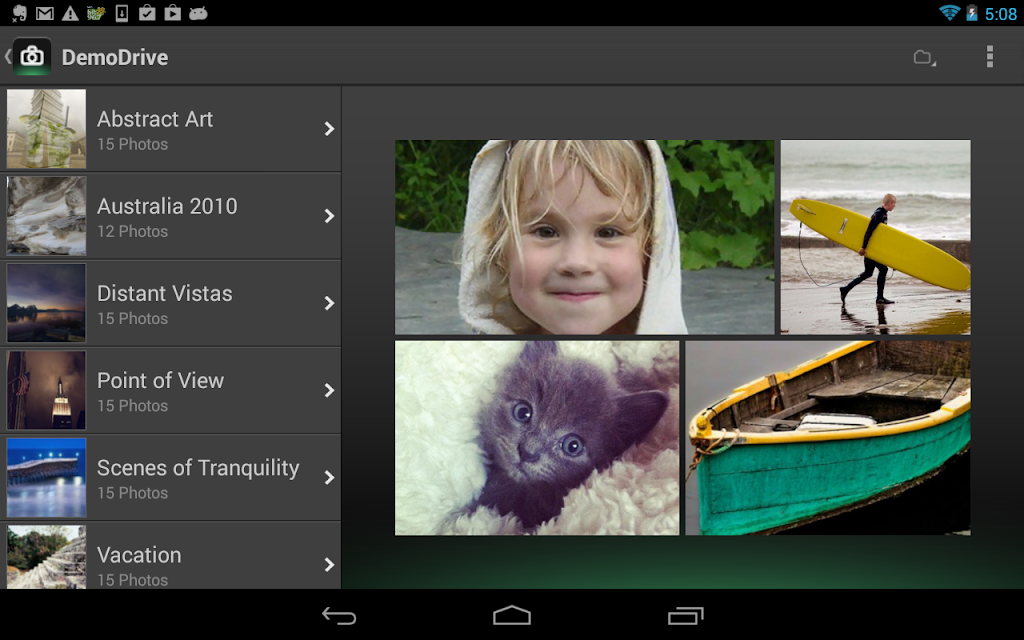Tap the DemoDrive camera app icon
1024x640 pixels.
click(x=32, y=57)
